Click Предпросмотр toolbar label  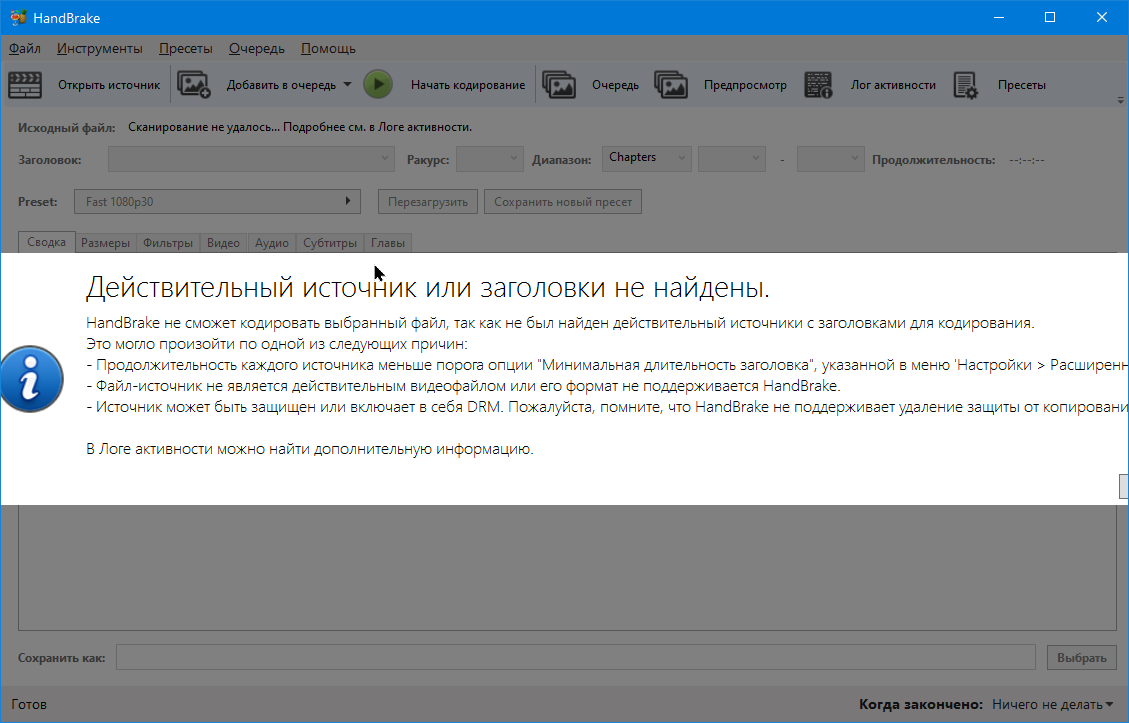(x=745, y=85)
